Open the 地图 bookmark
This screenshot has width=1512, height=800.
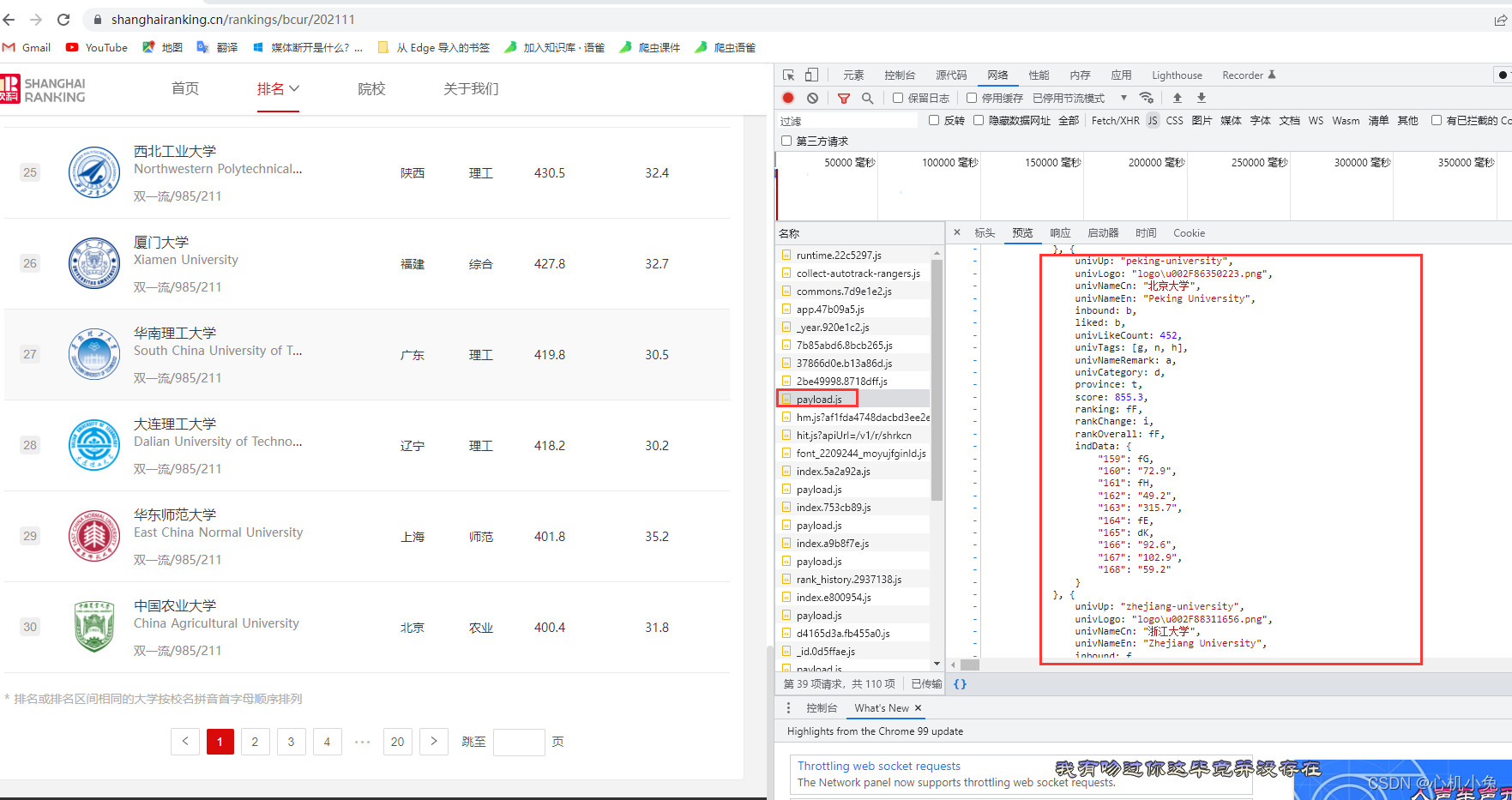(163, 47)
